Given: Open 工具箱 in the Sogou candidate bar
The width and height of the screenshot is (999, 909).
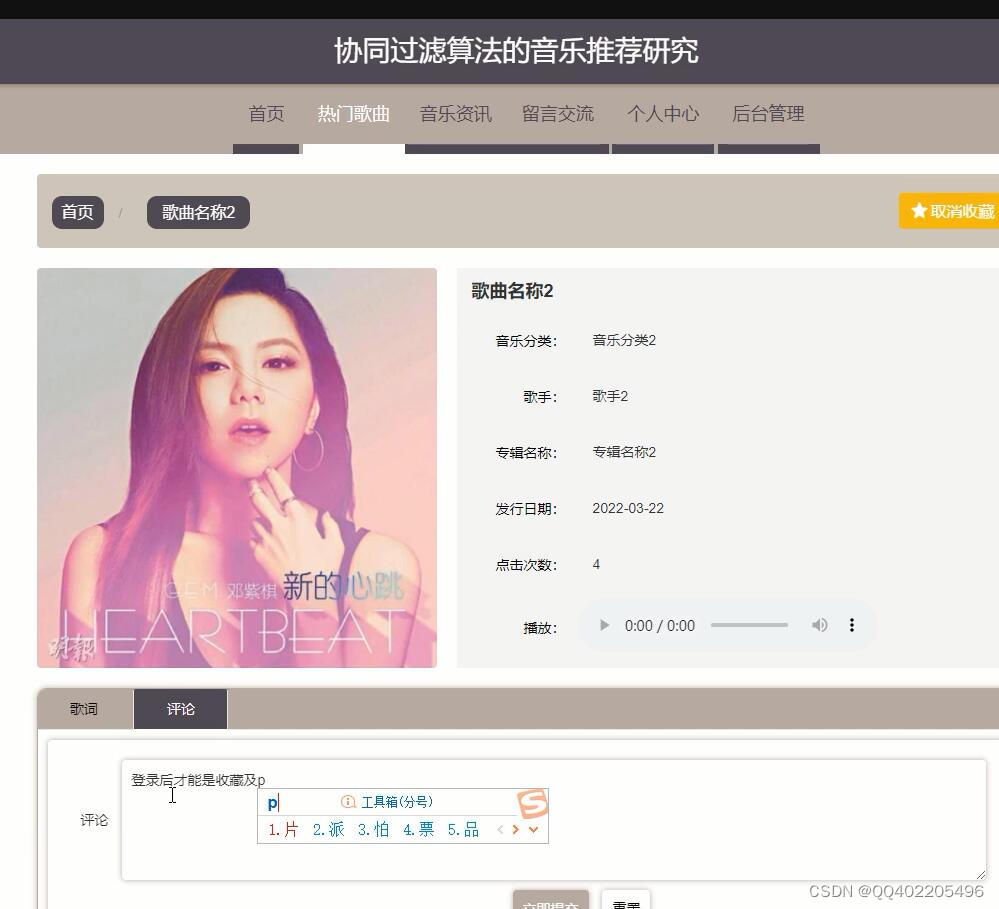Looking at the screenshot, I should tap(398, 801).
